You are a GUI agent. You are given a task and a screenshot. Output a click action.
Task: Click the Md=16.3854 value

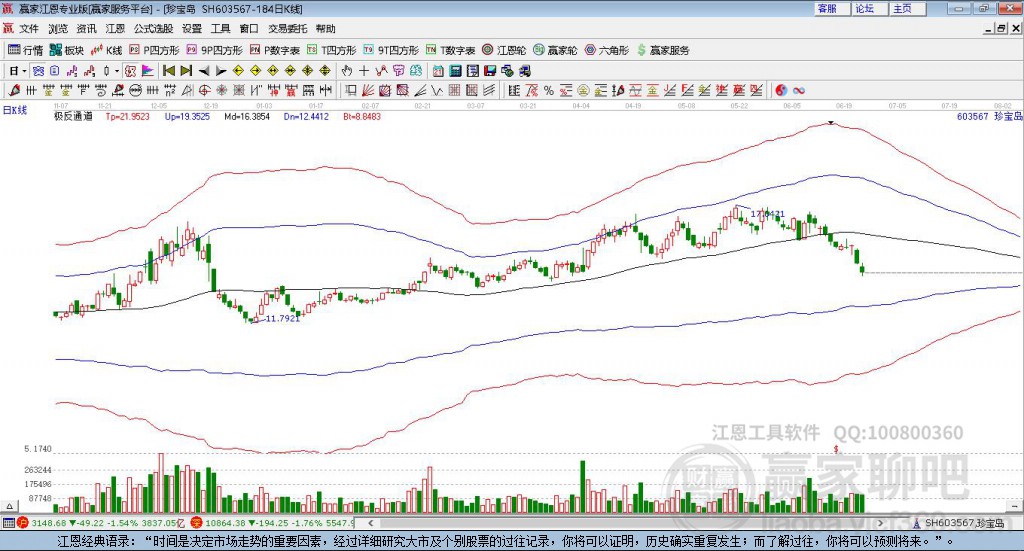click(247, 116)
